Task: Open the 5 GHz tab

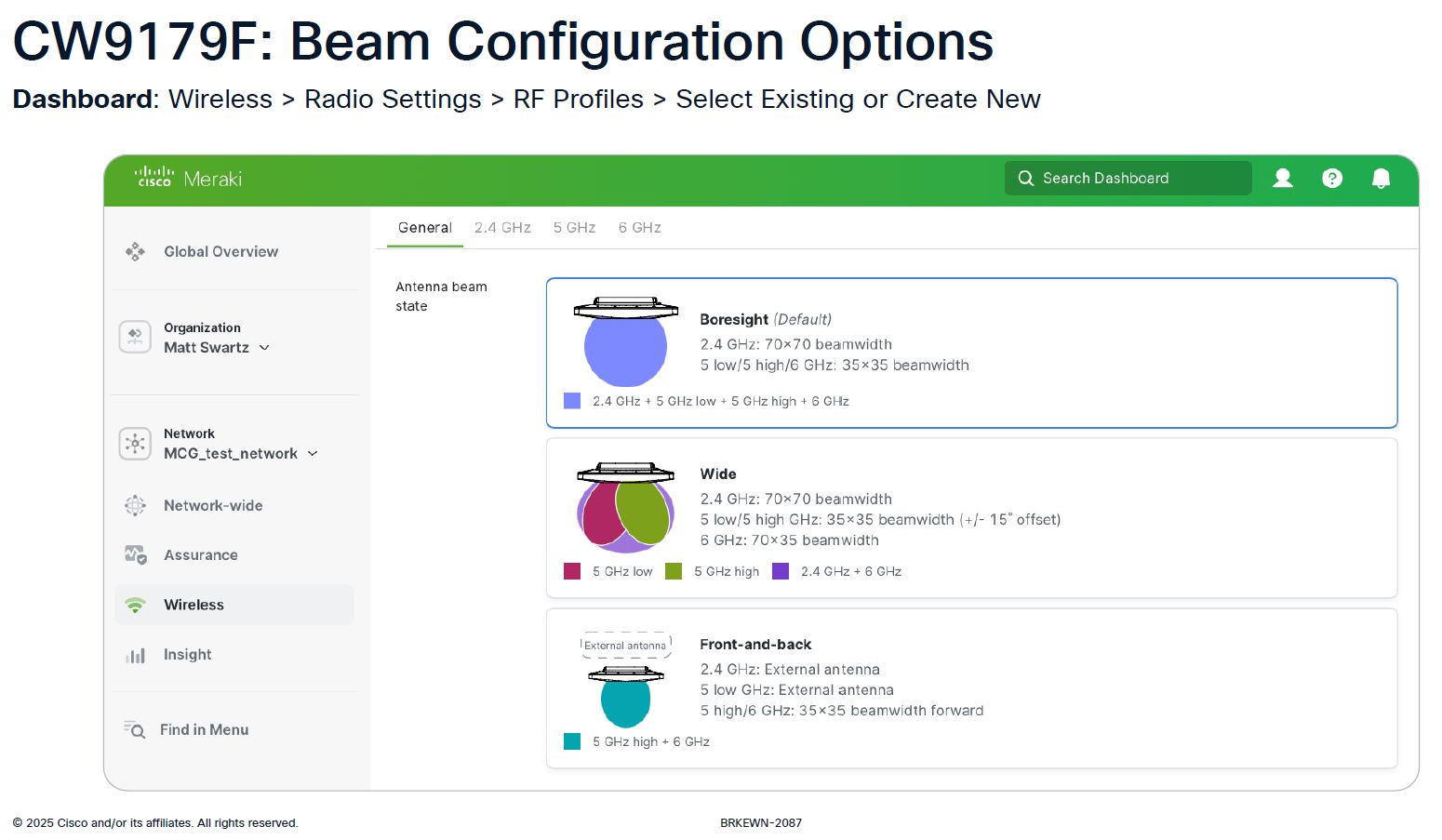Action: pyautogui.click(x=574, y=228)
